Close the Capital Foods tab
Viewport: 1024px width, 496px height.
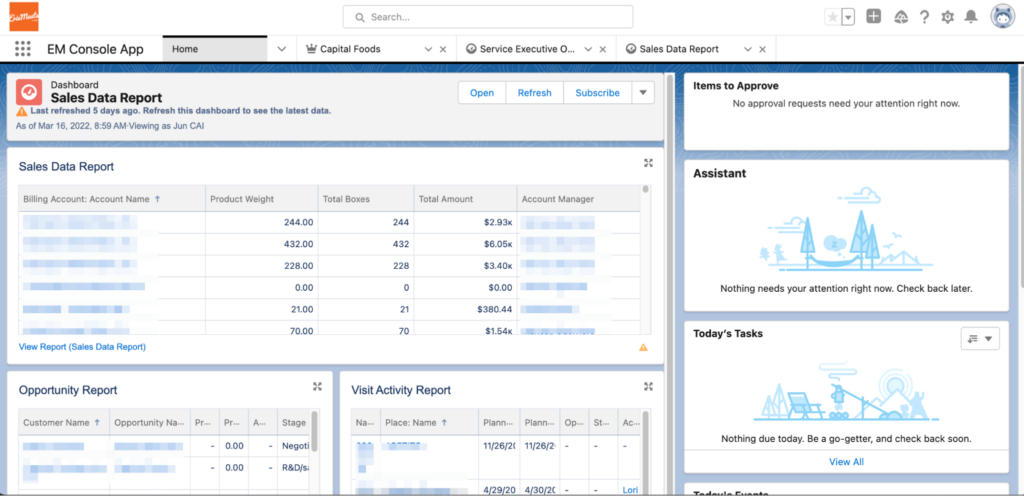(443, 50)
